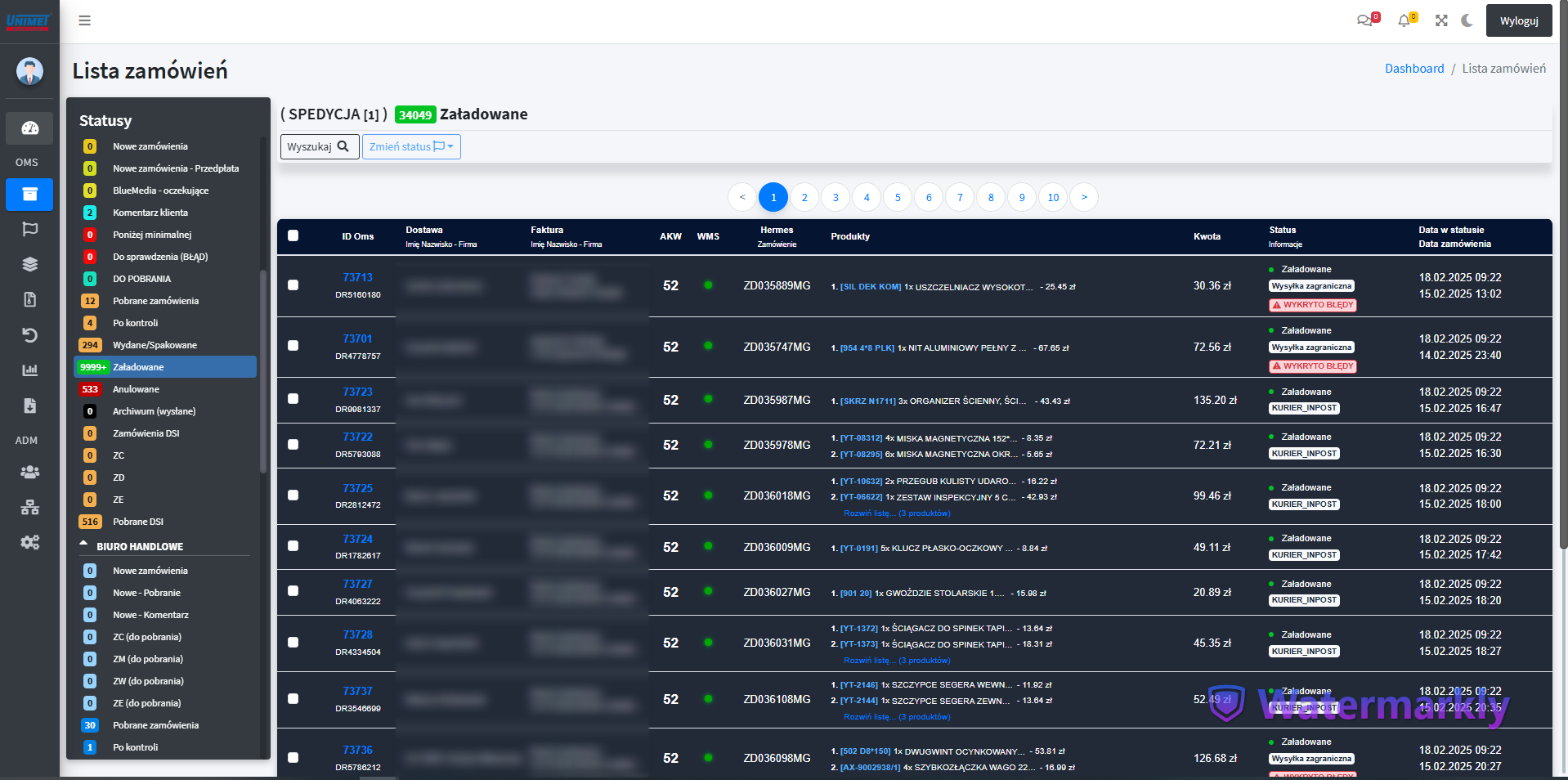Click the green WMS dot for order 73701

(x=708, y=346)
